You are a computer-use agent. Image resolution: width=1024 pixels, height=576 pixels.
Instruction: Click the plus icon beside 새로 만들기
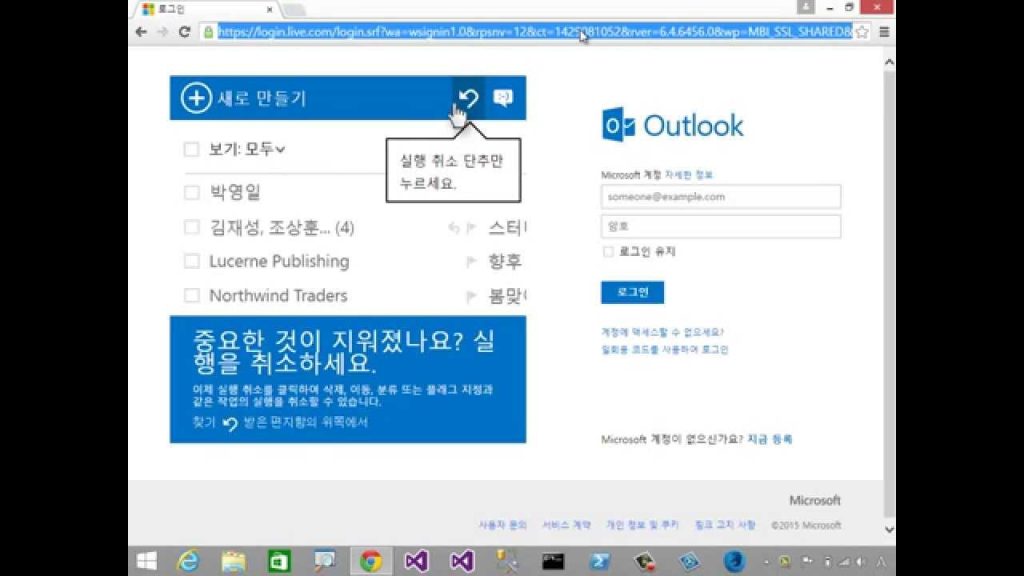pyautogui.click(x=196, y=98)
